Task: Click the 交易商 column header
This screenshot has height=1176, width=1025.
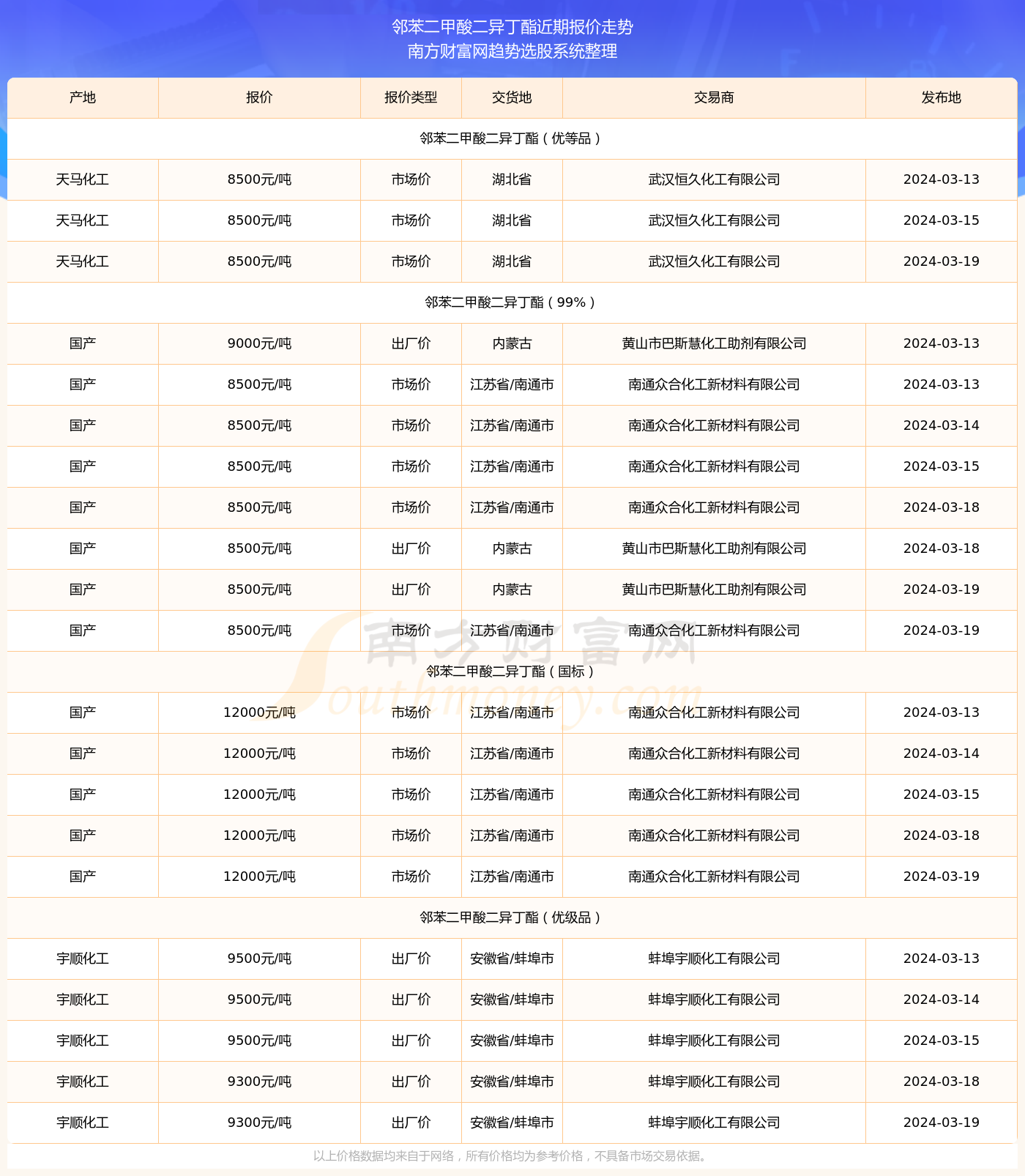Action: (714, 97)
